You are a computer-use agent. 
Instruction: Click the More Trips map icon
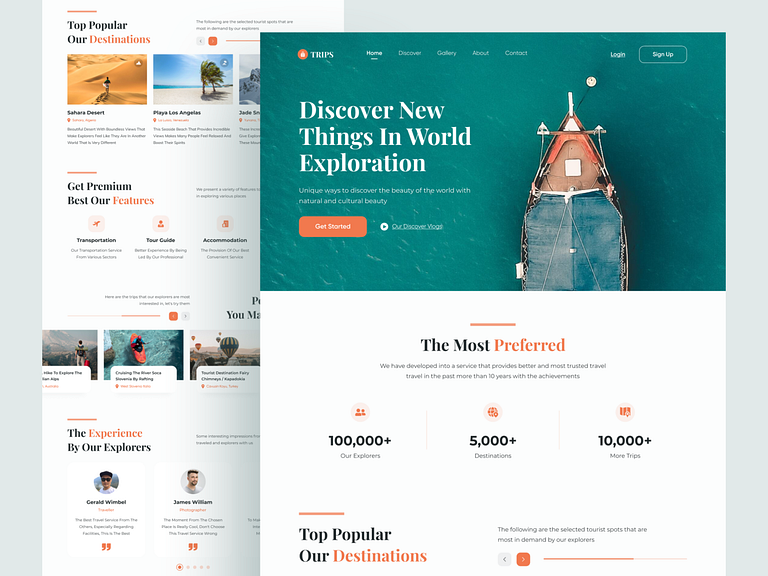(625, 412)
